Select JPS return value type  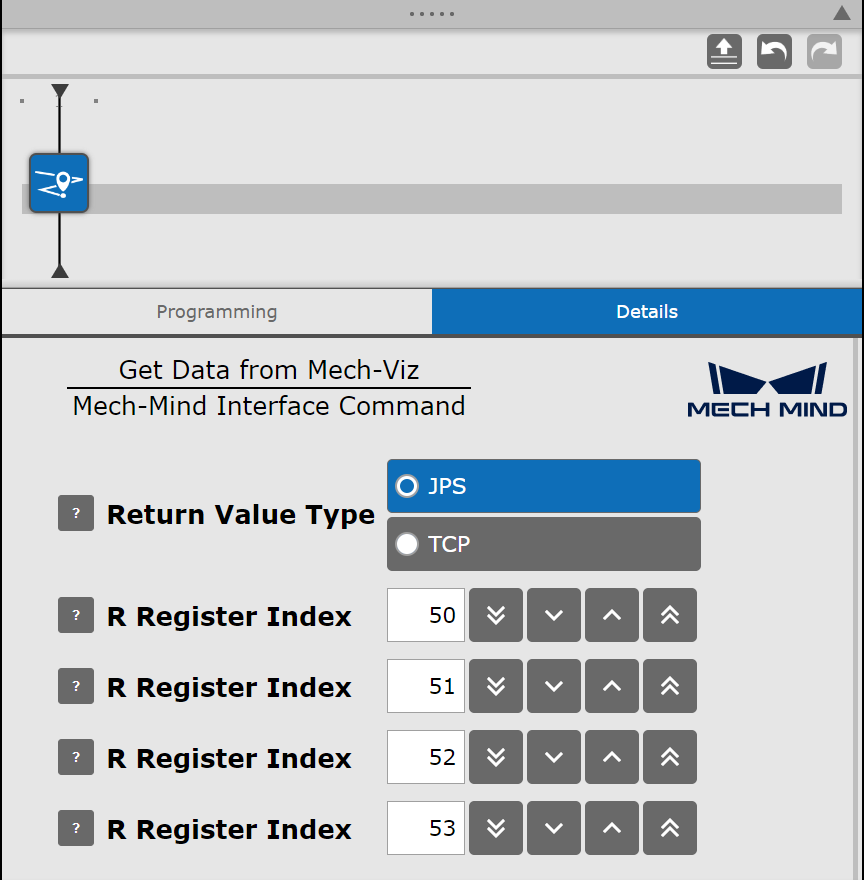pos(543,486)
